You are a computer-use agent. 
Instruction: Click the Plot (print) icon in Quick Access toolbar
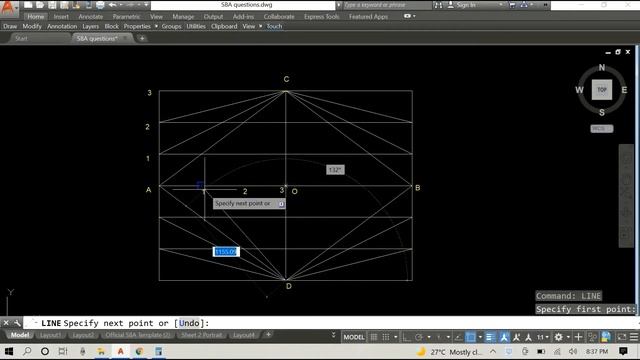(x=100, y=5)
